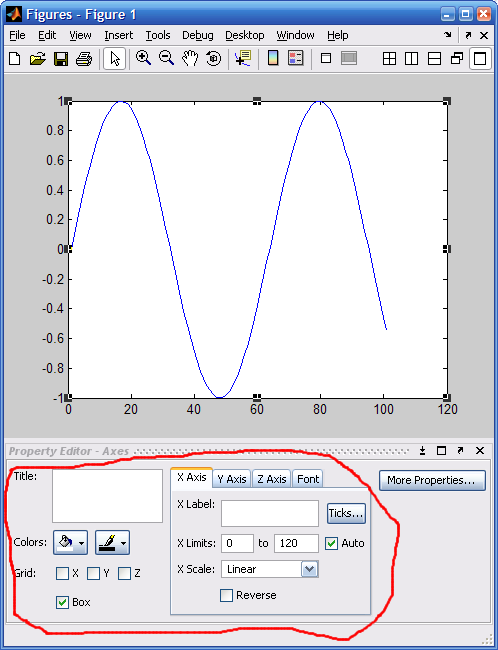Undock the figure using the menu bar arrow
This screenshot has width=498, height=650.
pyautogui.click(x=468, y=35)
